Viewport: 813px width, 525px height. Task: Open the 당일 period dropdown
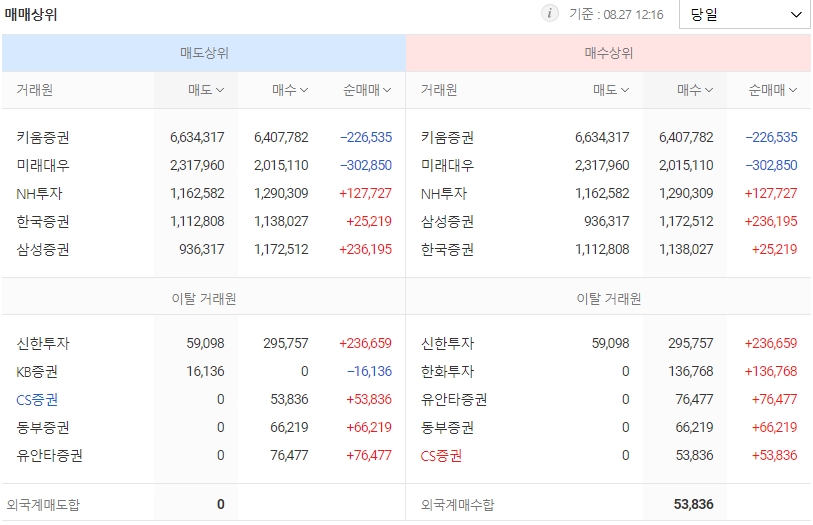coord(745,15)
